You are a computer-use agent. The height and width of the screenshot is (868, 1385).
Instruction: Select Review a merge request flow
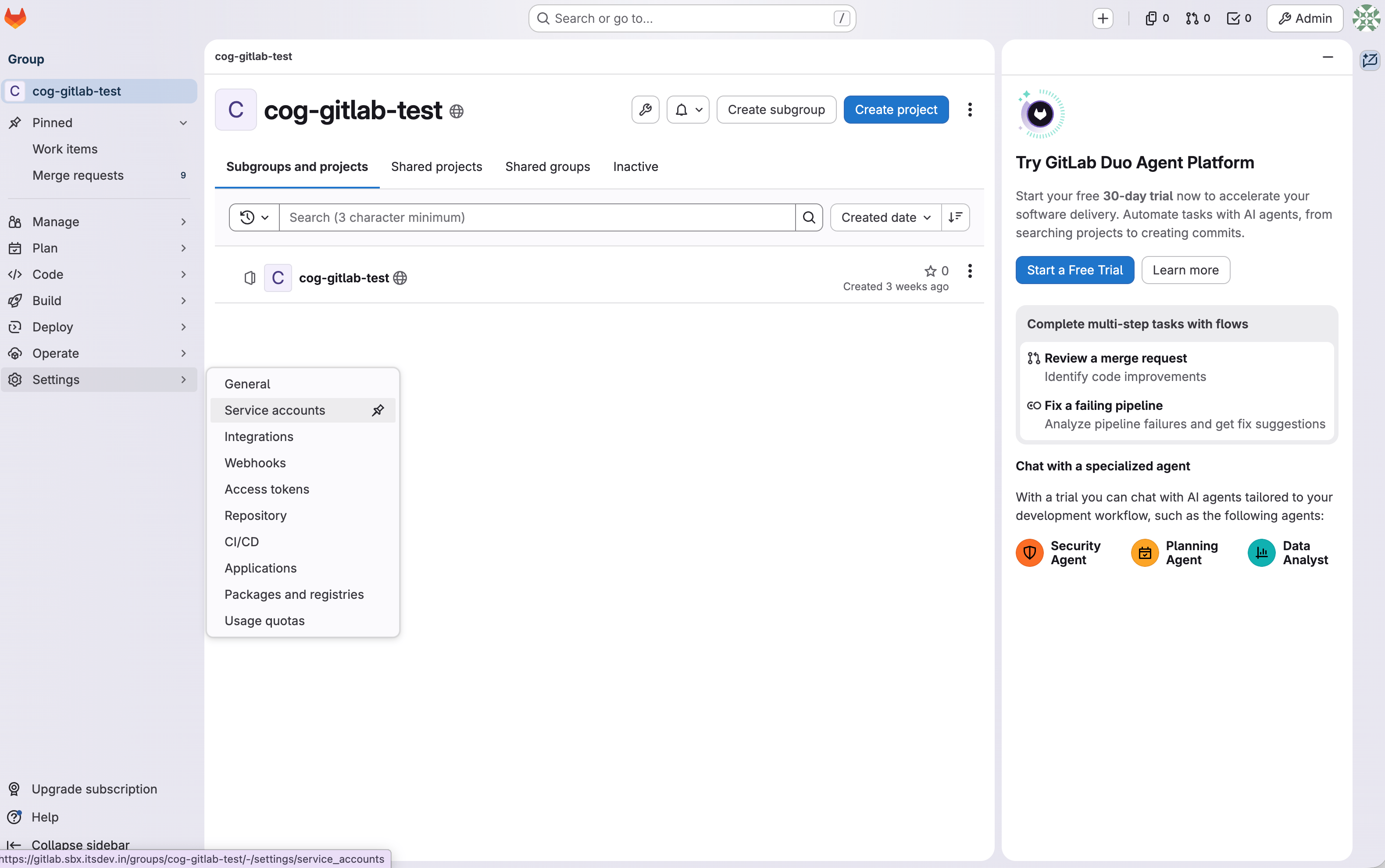(x=1177, y=367)
